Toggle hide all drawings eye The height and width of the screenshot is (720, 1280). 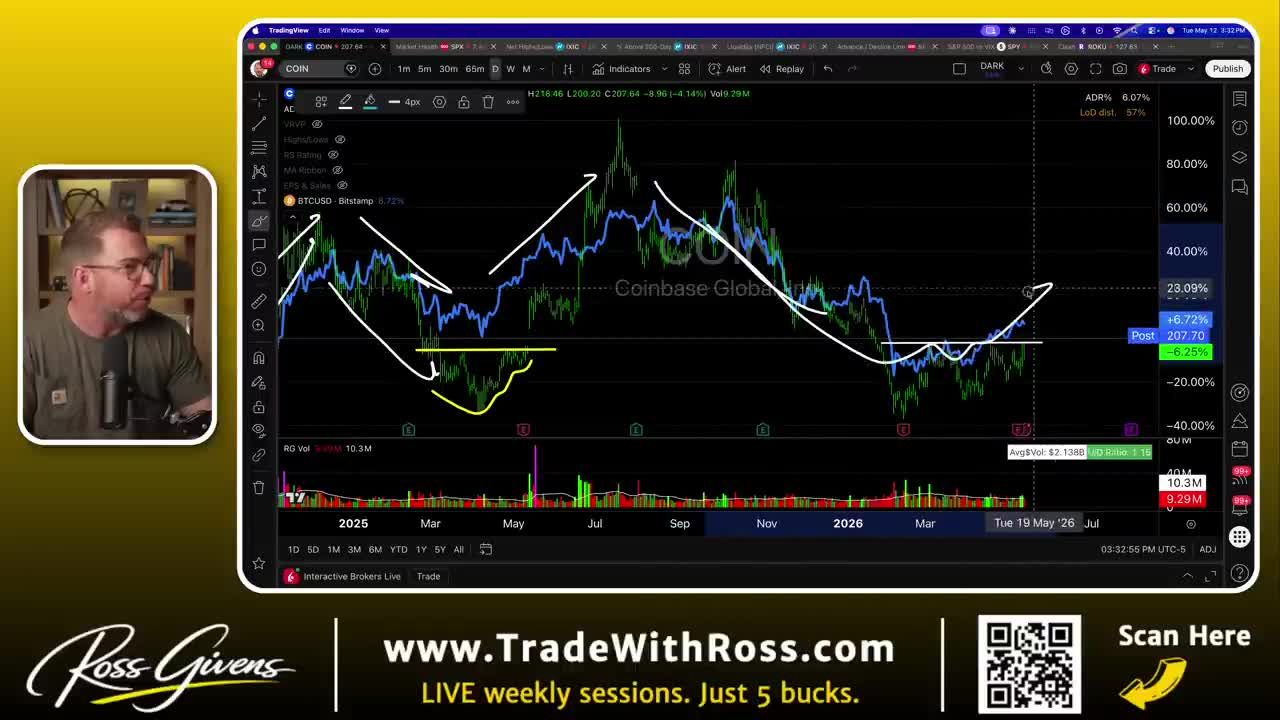pos(259,430)
